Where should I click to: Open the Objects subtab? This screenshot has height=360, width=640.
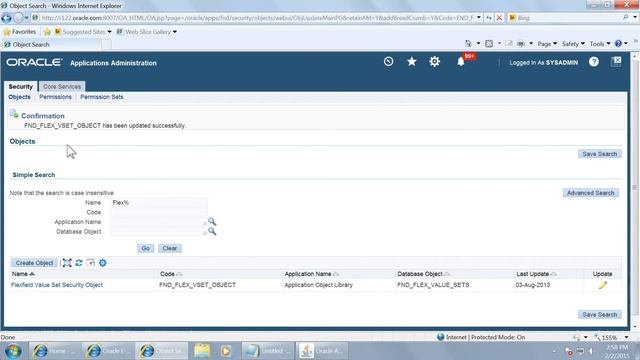19,97
